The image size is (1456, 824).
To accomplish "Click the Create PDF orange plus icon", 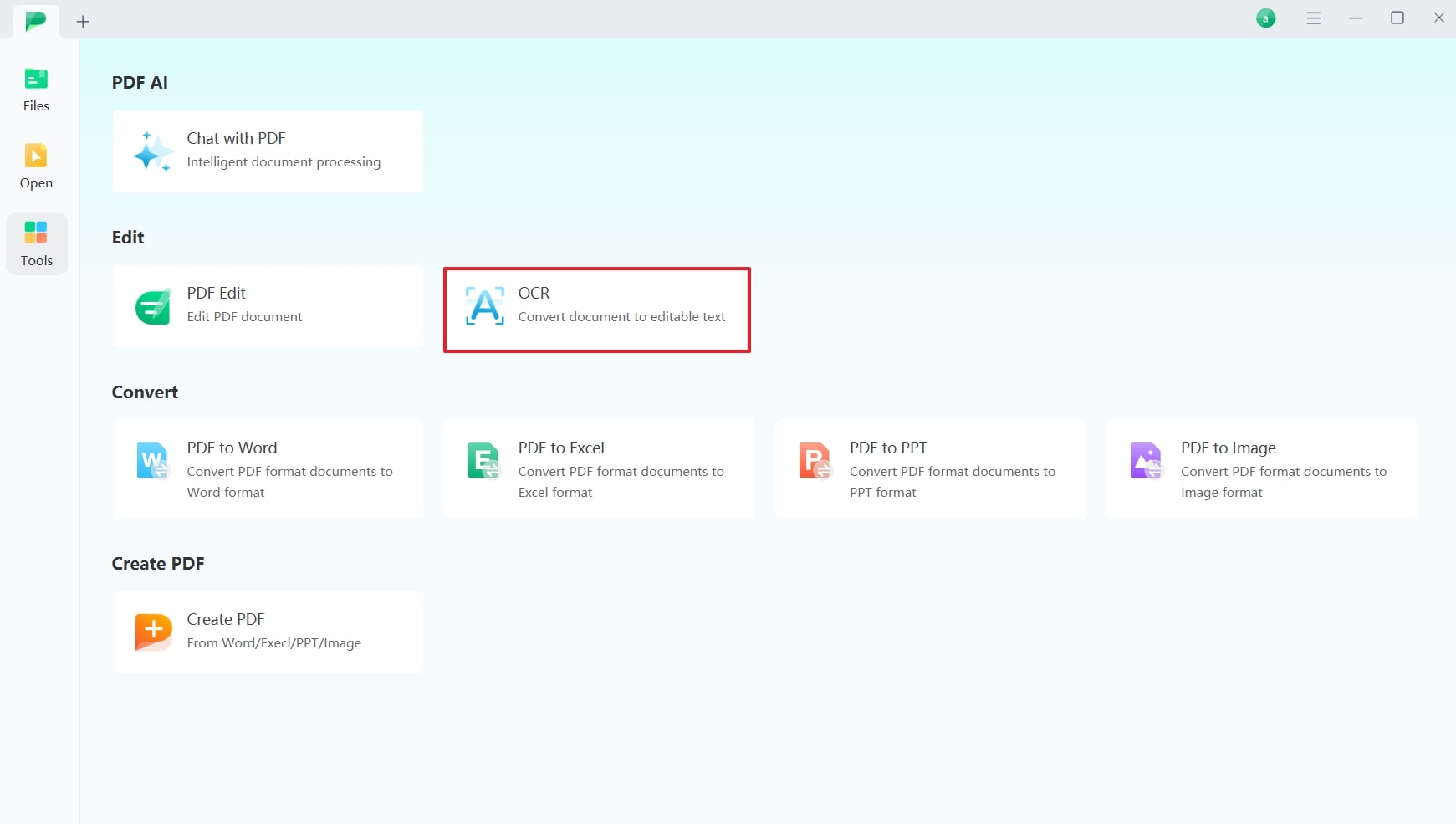I will click(153, 632).
